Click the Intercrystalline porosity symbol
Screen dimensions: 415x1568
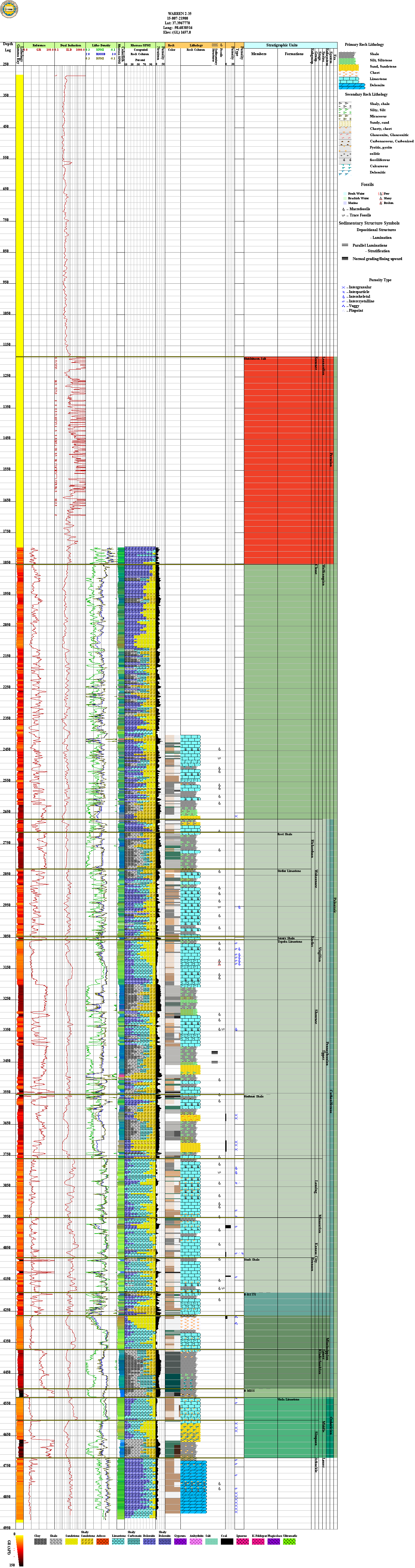pyautogui.click(x=343, y=301)
